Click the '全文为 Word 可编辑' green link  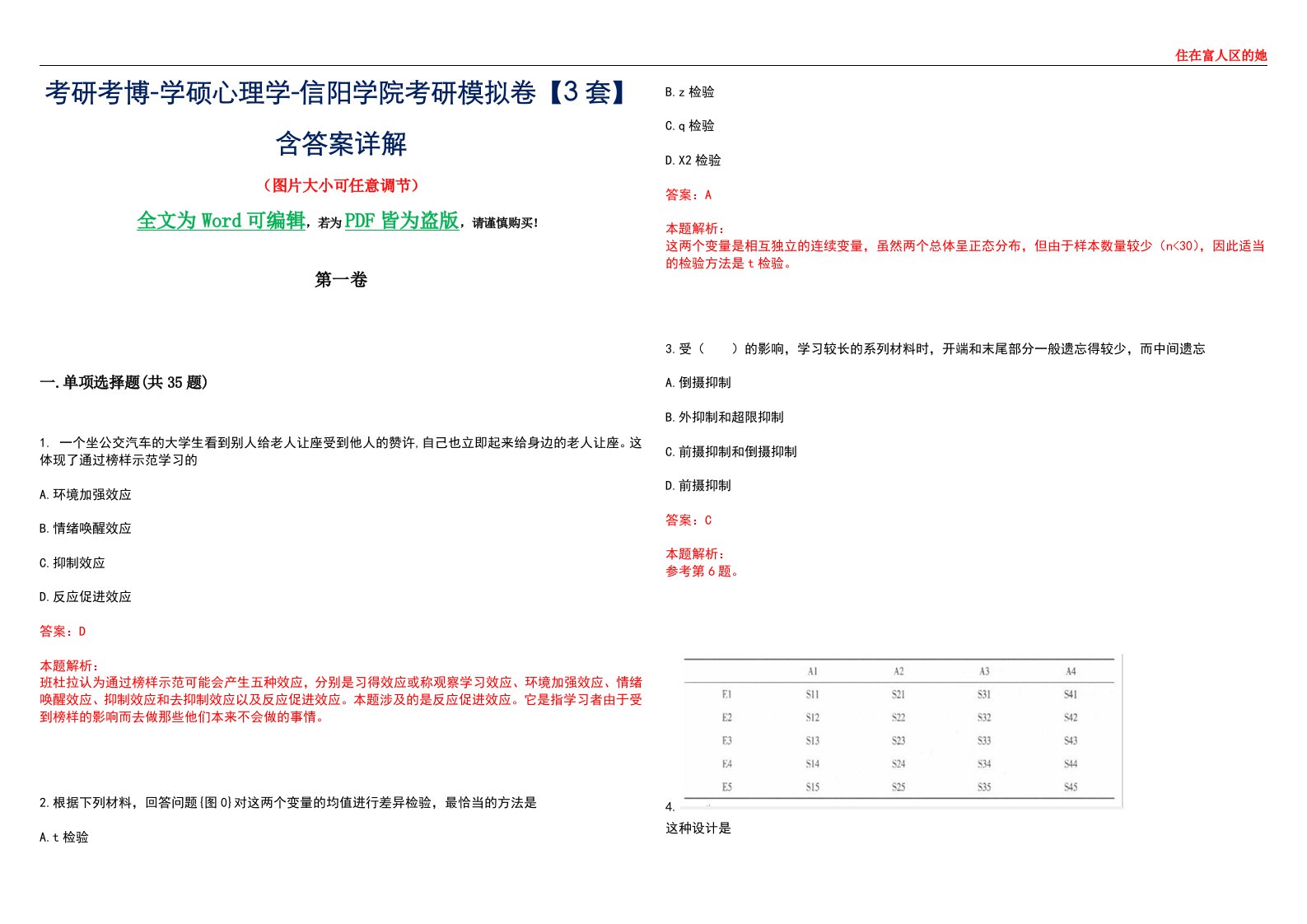(x=221, y=221)
